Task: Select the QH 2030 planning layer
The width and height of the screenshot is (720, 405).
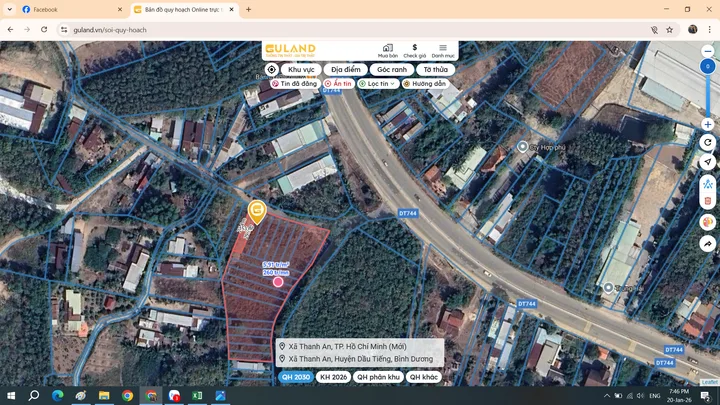Action: pos(296,377)
